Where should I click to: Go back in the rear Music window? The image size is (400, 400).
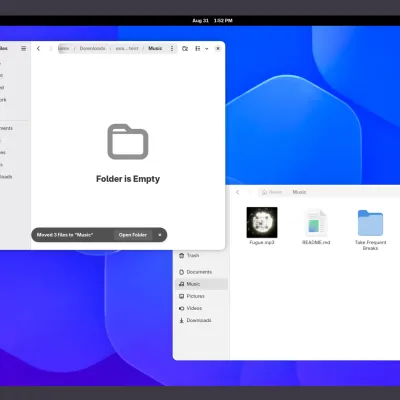click(238, 192)
